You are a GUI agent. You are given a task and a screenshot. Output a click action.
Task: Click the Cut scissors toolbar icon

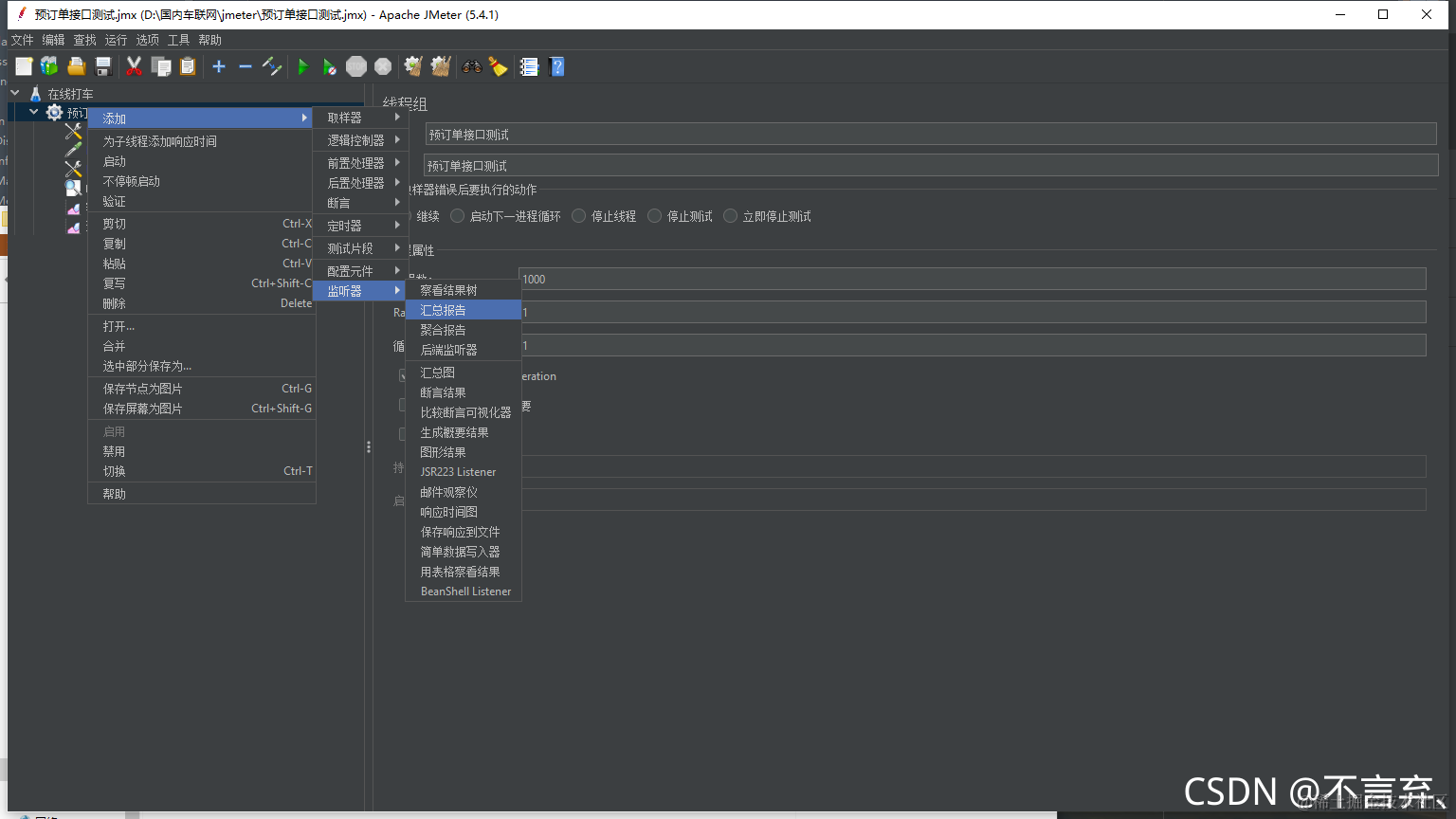(134, 66)
